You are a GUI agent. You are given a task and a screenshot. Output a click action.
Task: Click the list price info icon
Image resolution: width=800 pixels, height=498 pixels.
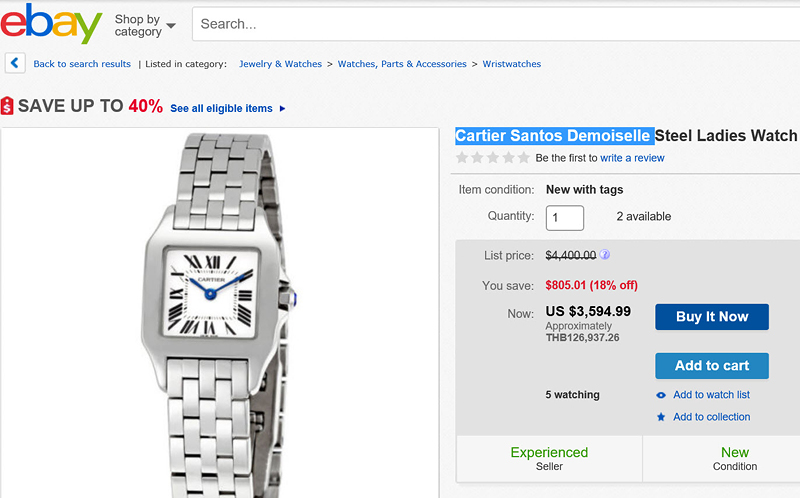click(x=605, y=255)
